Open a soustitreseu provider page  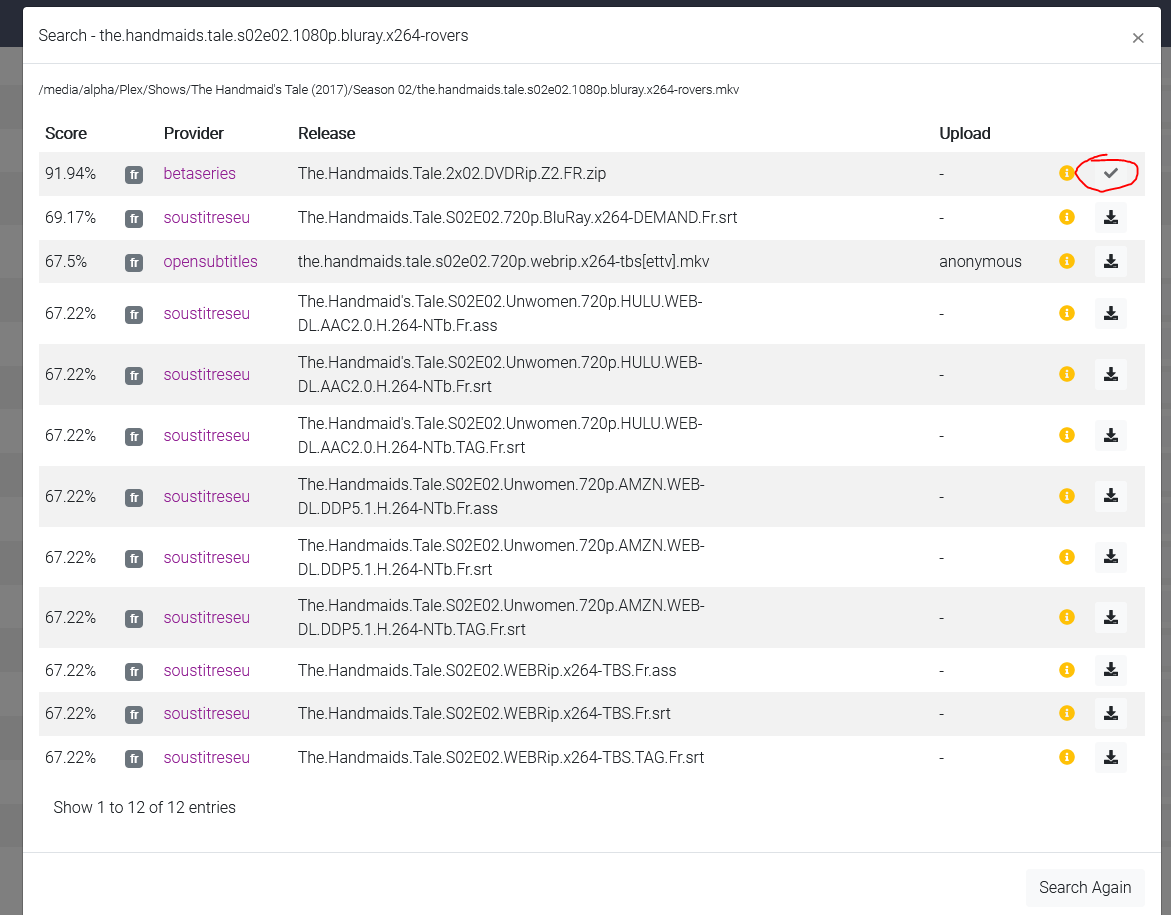206,217
